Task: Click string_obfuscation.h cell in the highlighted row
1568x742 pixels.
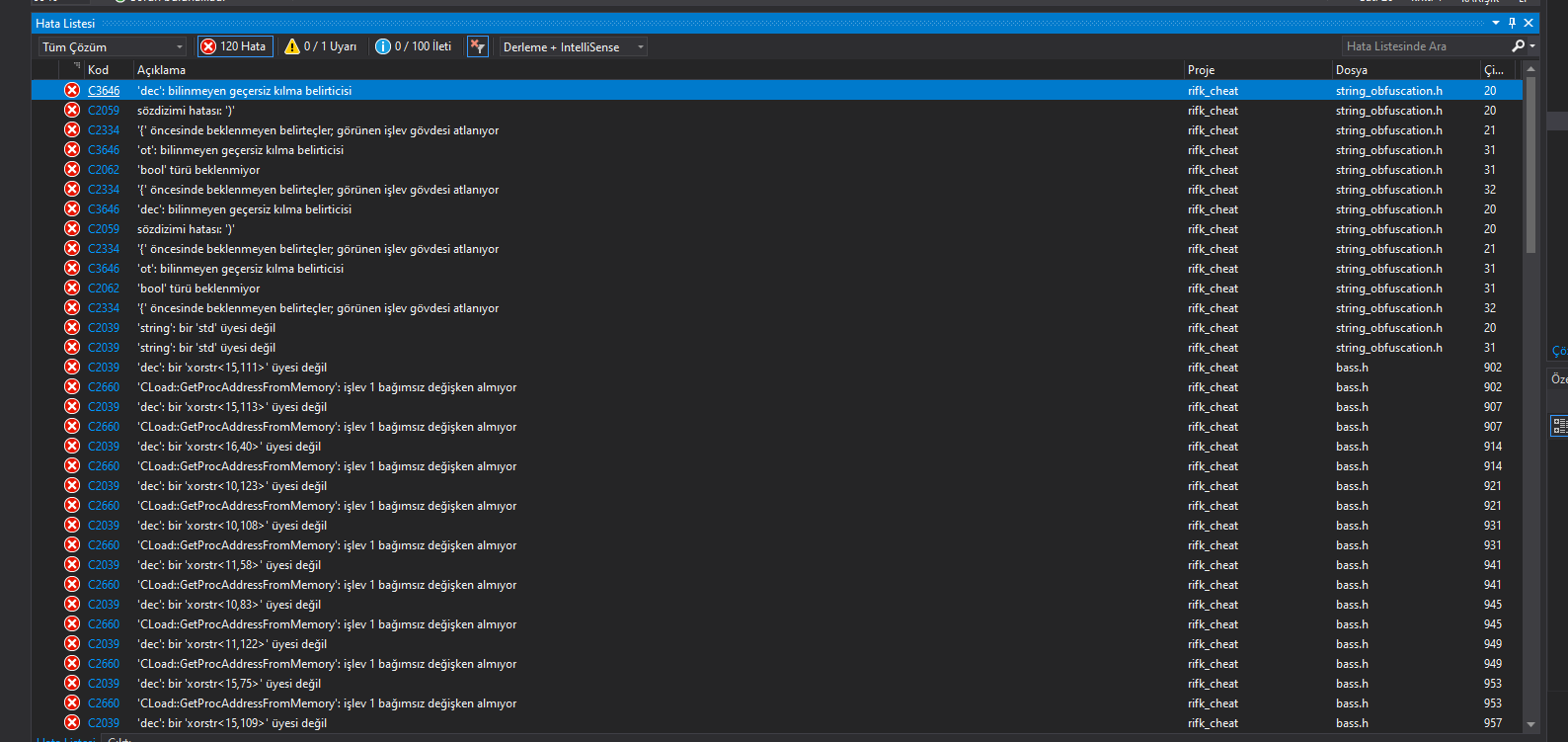Action: [1388, 90]
